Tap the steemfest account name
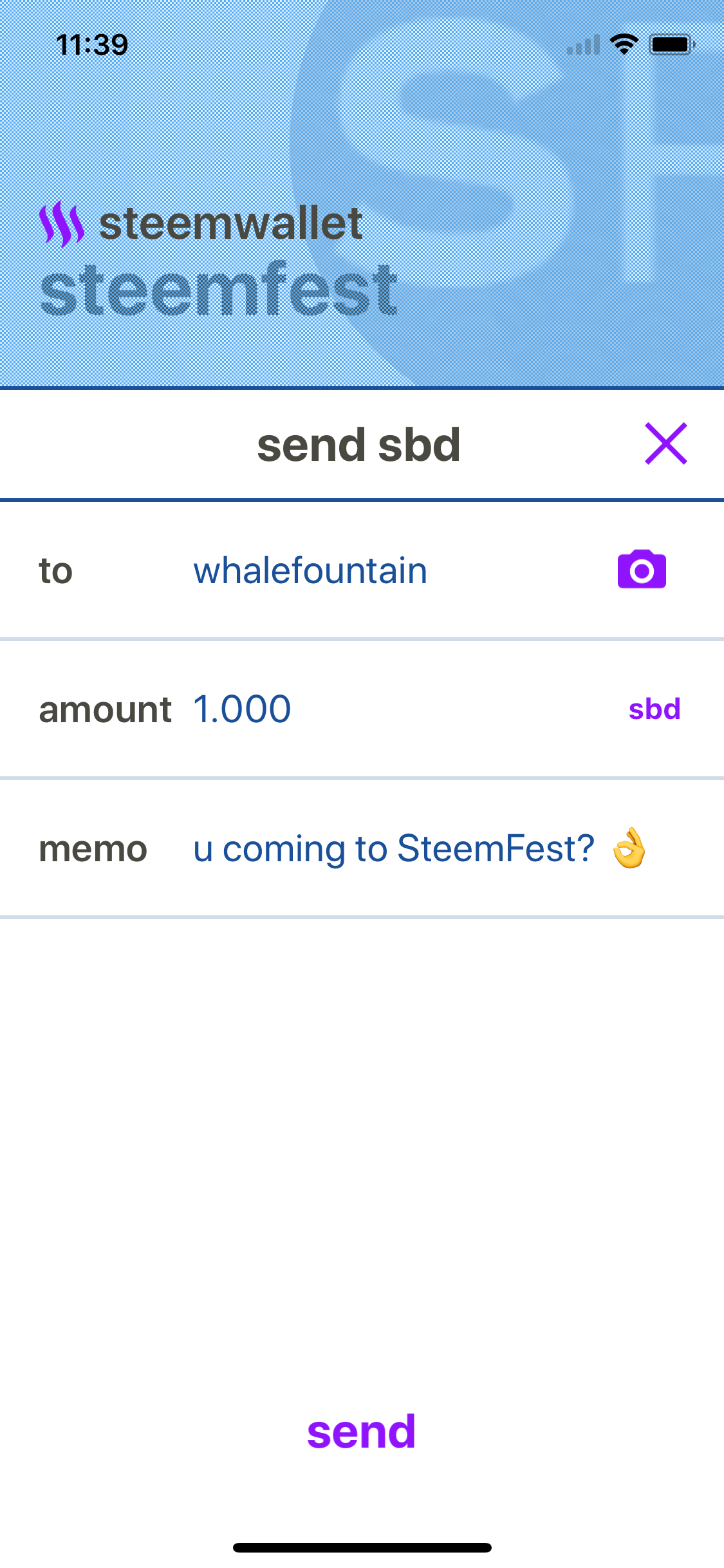 [219, 290]
